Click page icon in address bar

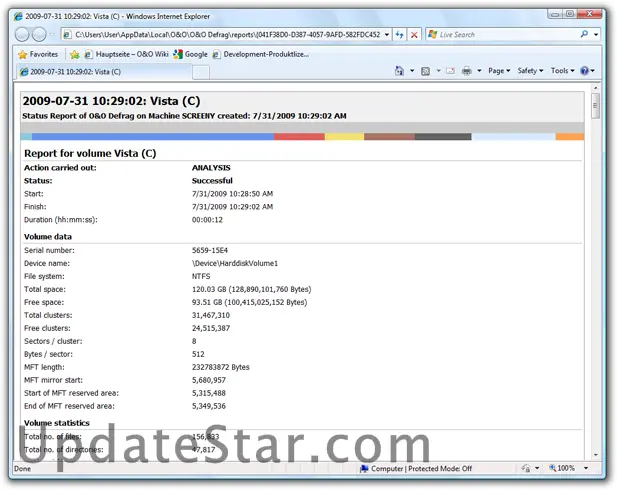(x=67, y=35)
